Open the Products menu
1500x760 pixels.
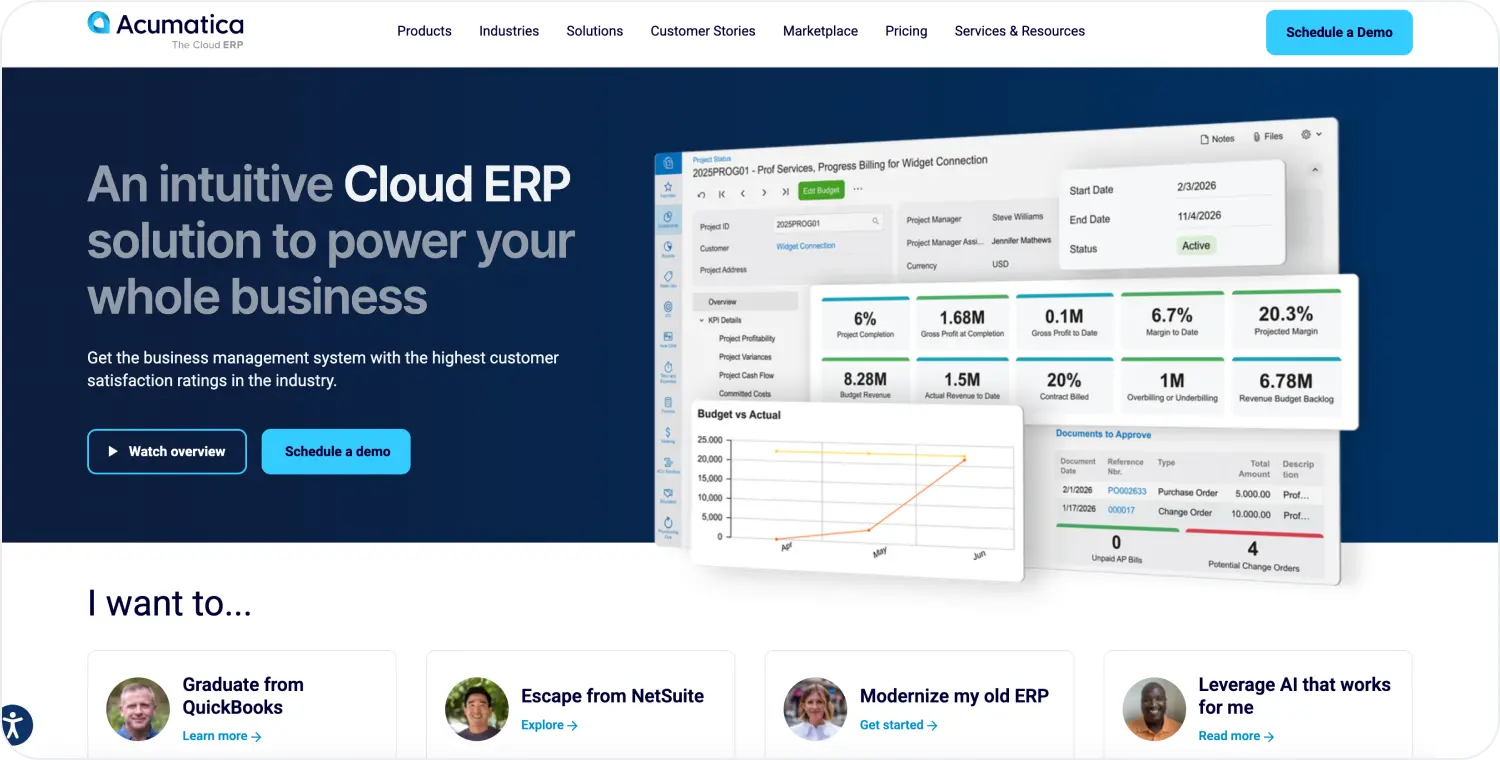pos(424,31)
